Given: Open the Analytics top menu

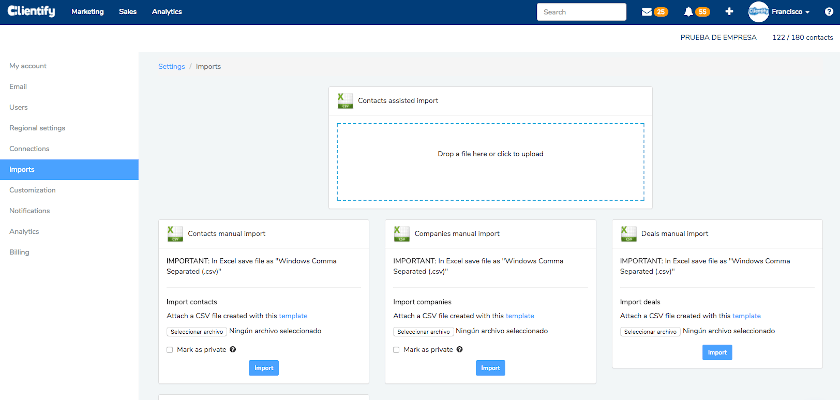Looking at the screenshot, I should (167, 12).
